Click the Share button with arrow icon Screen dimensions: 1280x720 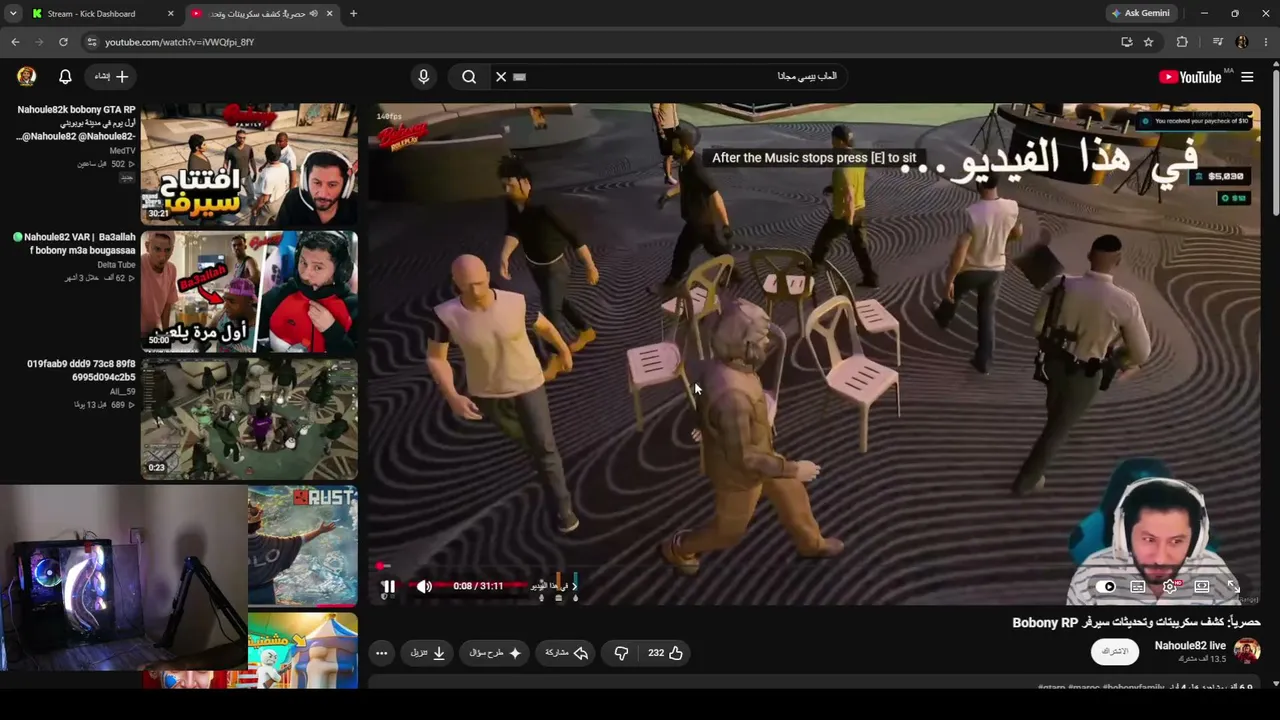[566, 653]
